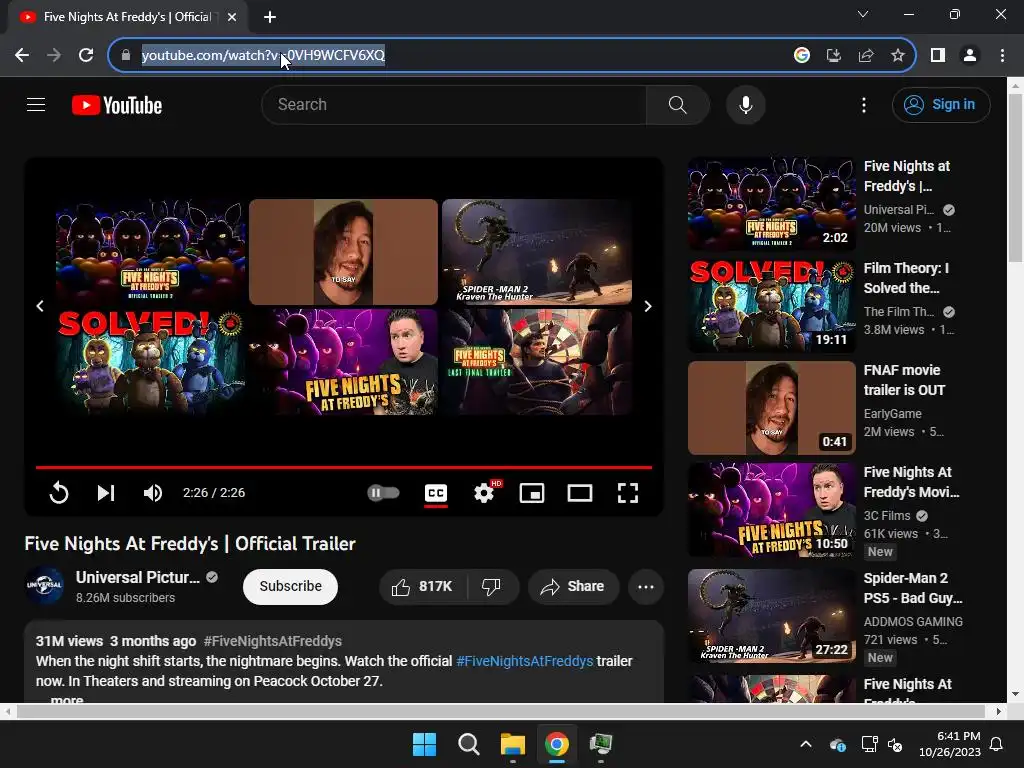Open the Windows Start menu
1024x768 pixels.
(424, 744)
